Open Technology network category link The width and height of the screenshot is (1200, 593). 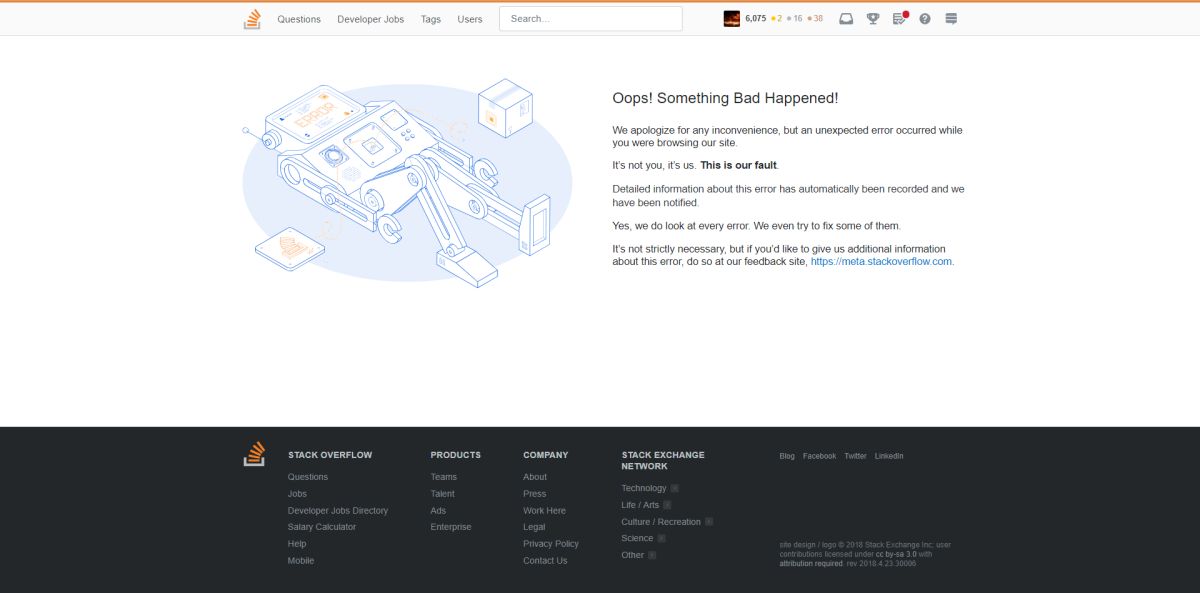tap(644, 488)
